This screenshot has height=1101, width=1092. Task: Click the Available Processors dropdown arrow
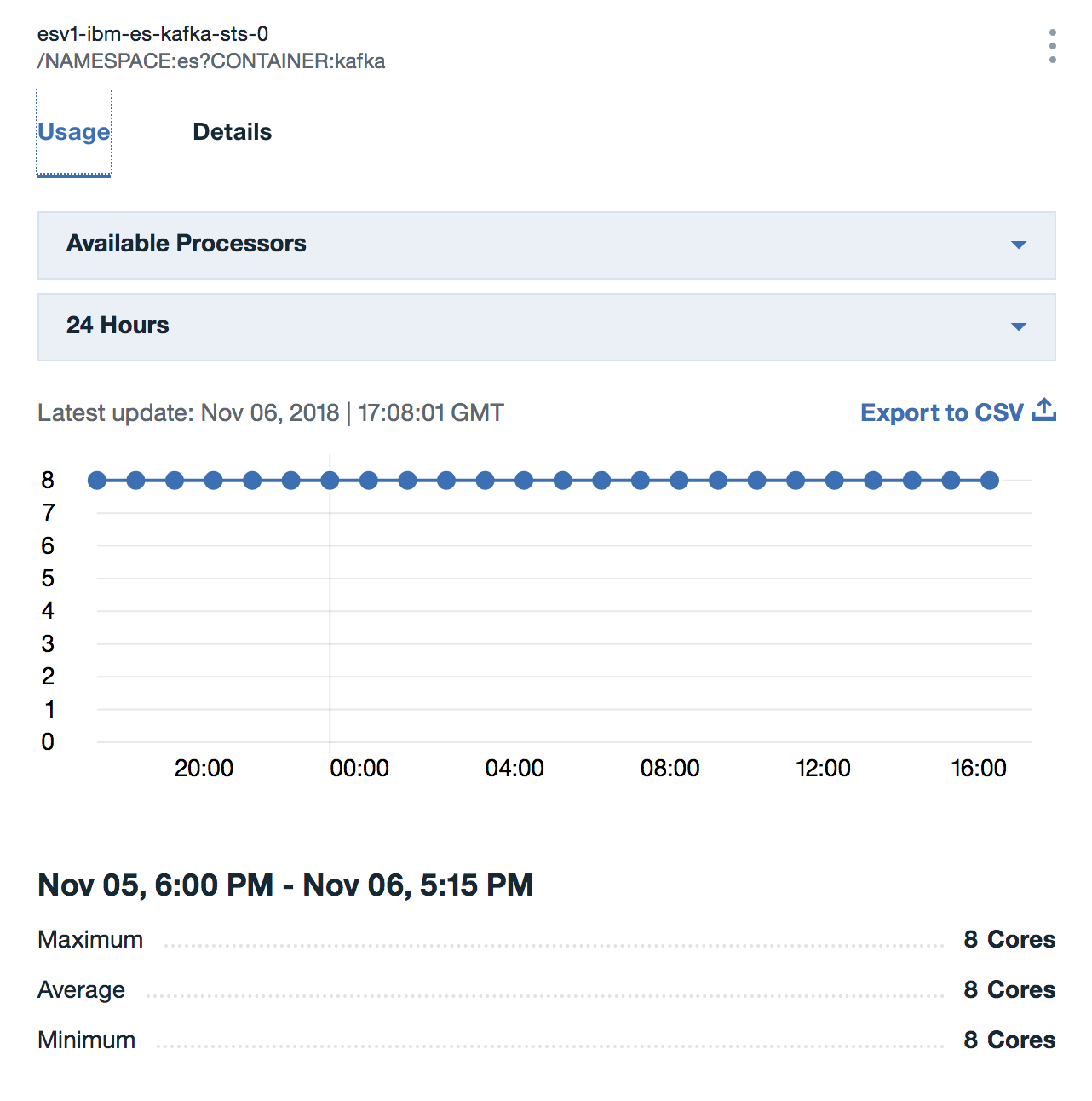click(x=1018, y=245)
